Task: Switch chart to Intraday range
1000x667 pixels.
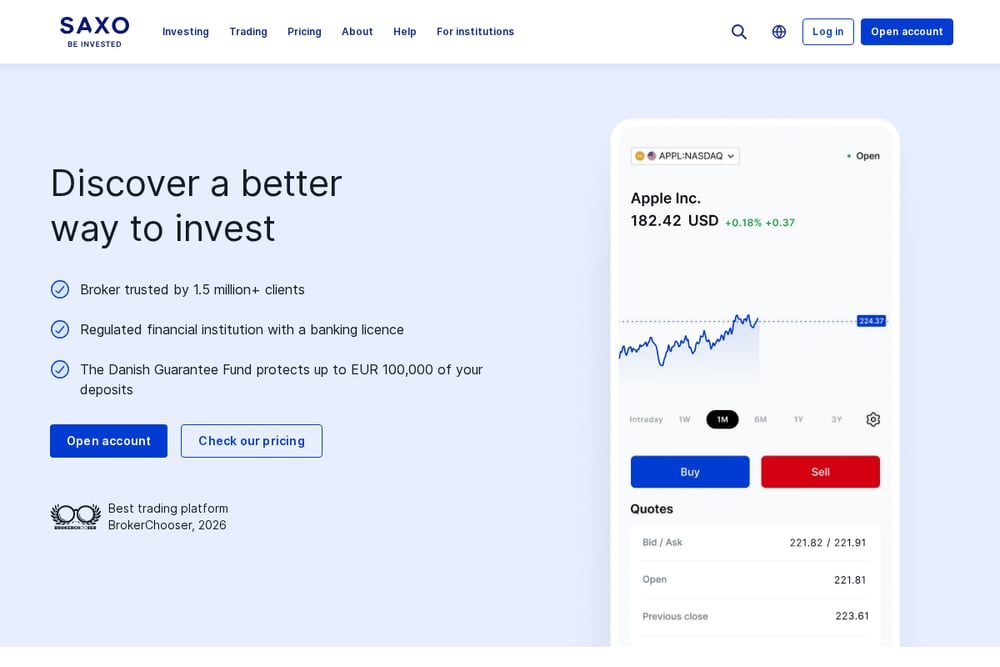Action: click(x=646, y=420)
